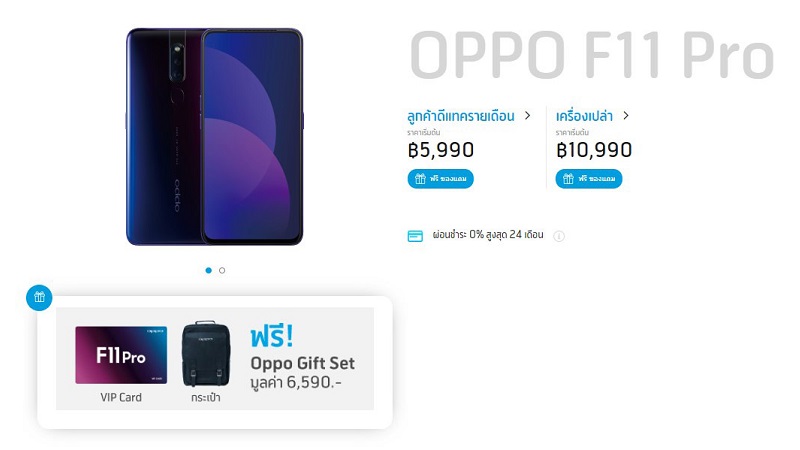This screenshot has width=800, height=450.
Task: Open the info icon beside the installment text
Action: pyautogui.click(x=559, y=236)
